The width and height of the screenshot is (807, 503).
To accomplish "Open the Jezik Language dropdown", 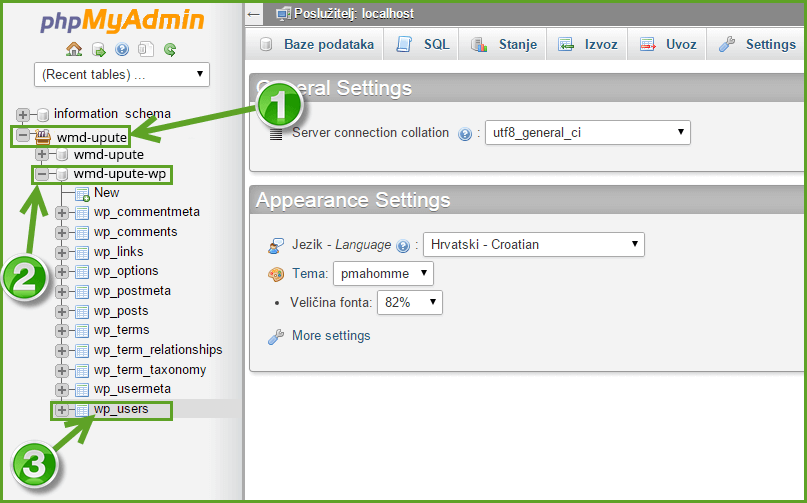I will (x=534, y=245).
